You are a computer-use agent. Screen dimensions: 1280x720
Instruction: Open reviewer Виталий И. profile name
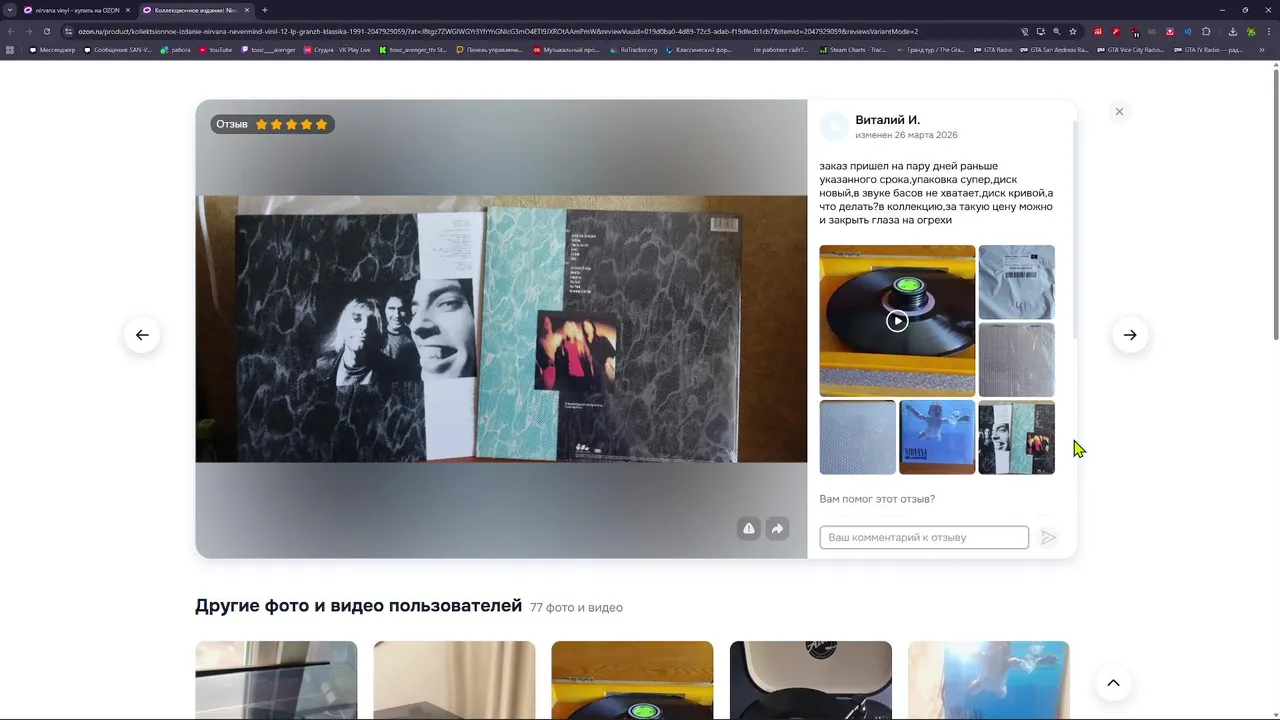pyautogui.click(x=887, y=120)
